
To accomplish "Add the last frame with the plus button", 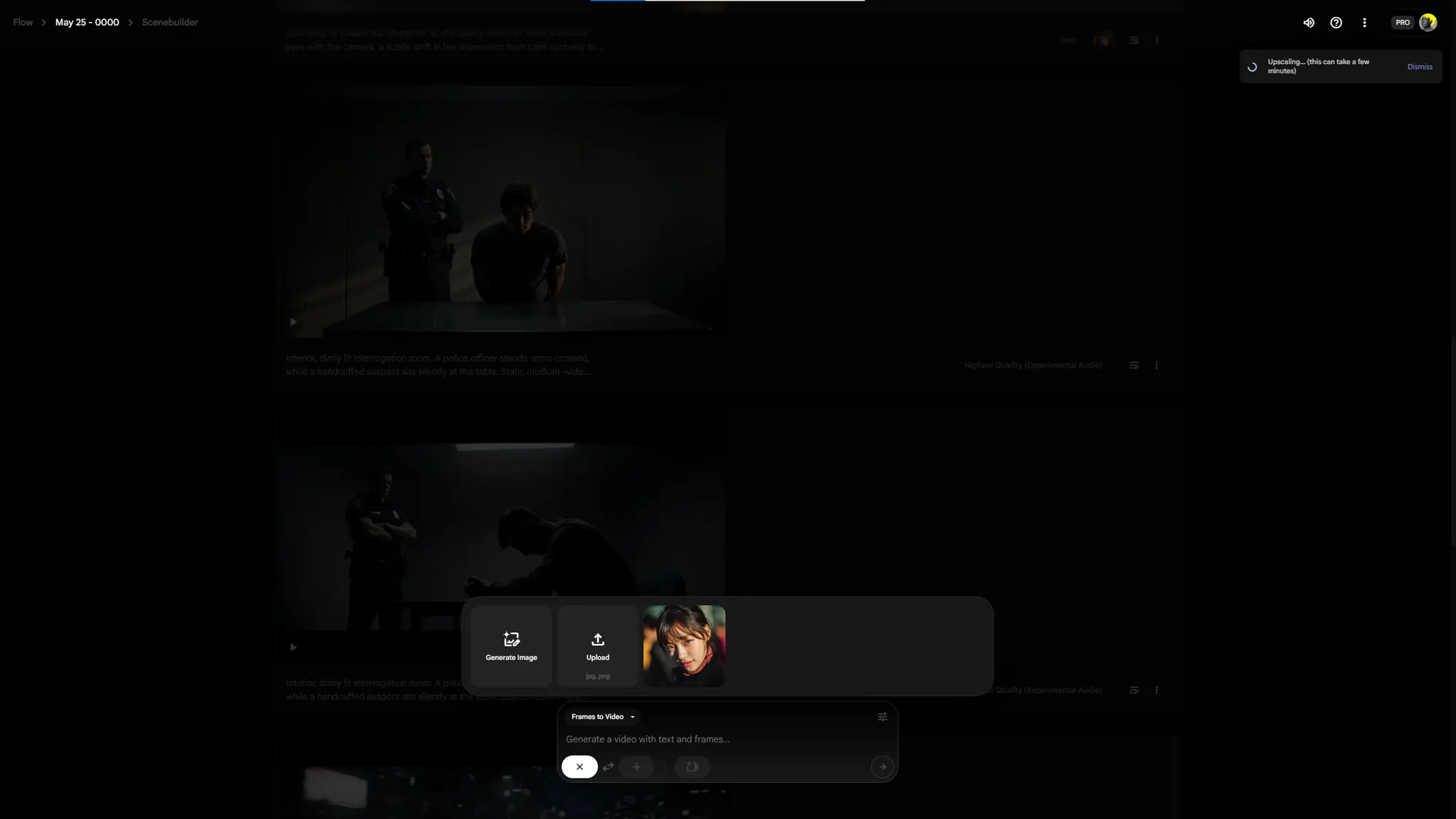I will pos(636,766).
